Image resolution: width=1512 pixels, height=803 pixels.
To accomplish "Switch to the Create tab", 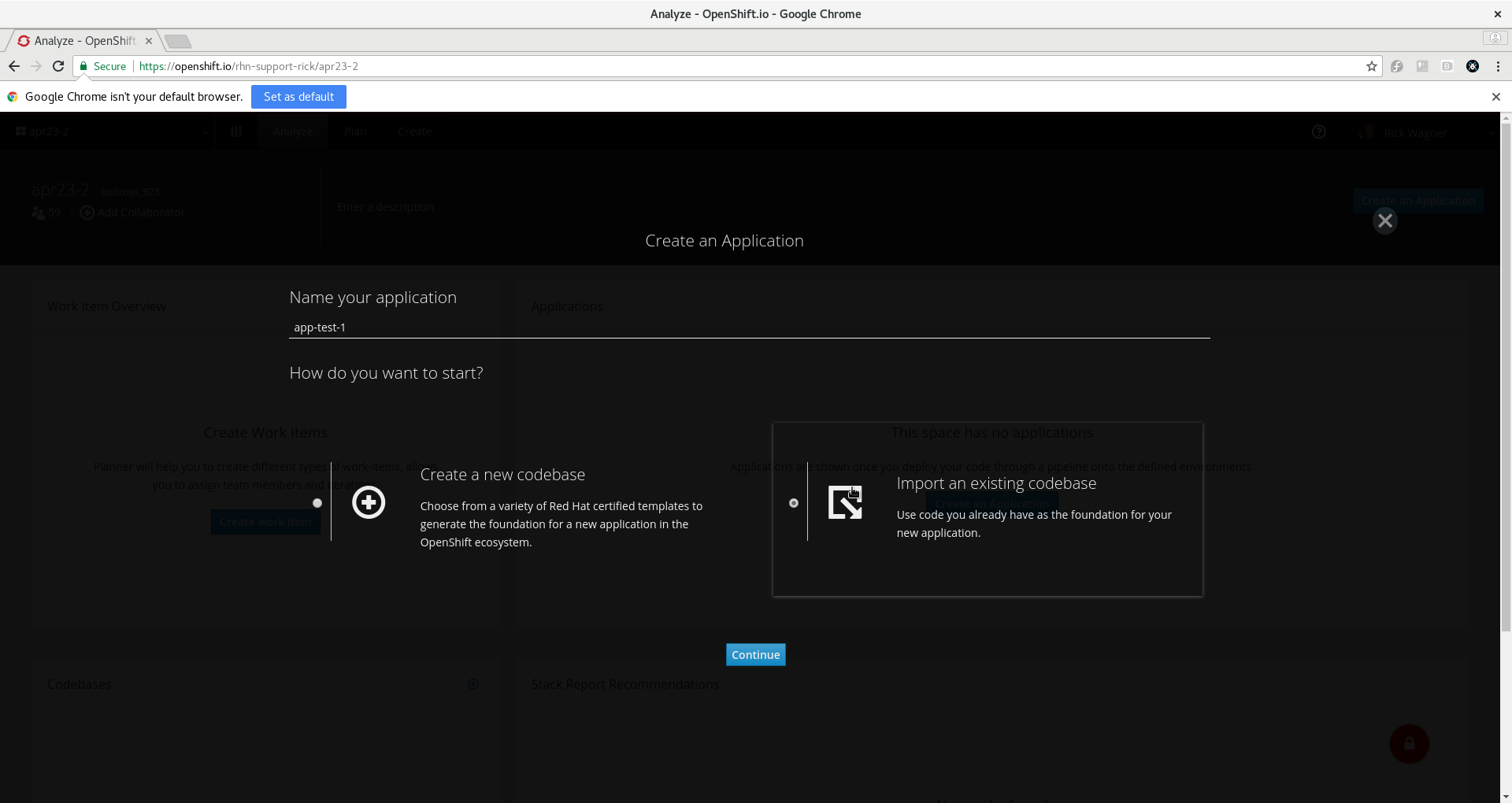I will coord(415,131).
